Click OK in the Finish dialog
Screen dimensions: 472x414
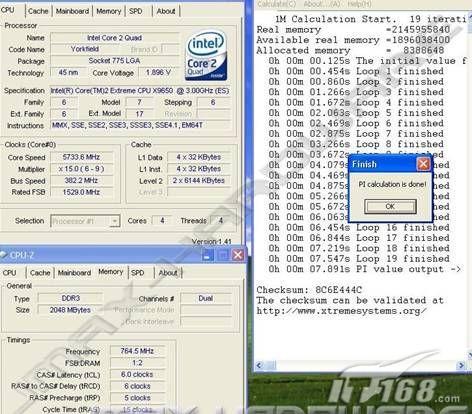point(390,206)
